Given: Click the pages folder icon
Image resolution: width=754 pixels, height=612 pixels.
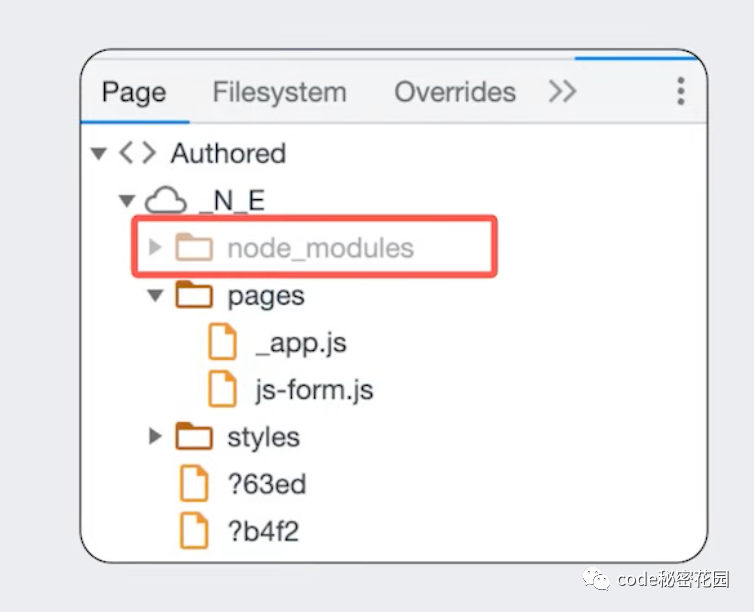Looking at the screenshot, I should pos(194,294).
